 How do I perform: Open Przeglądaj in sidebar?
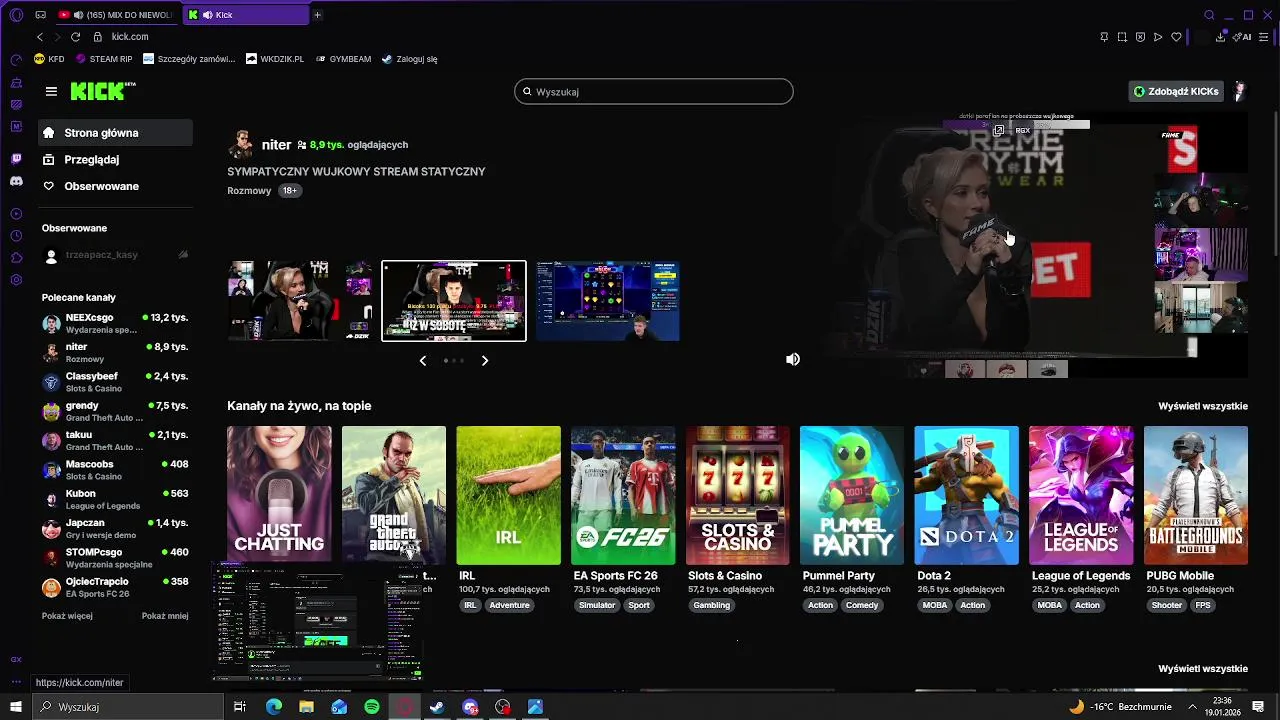pos(115,160)
